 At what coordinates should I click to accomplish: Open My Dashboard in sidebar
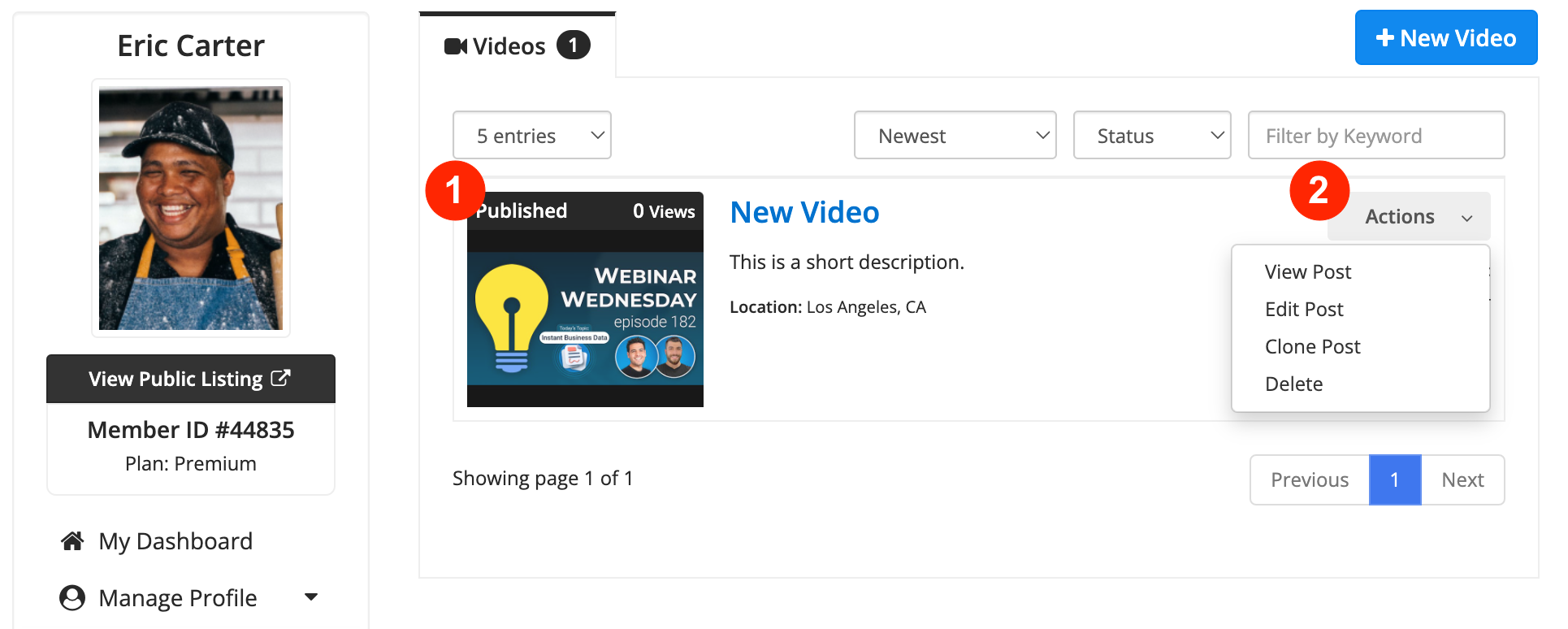coord(175,541)
